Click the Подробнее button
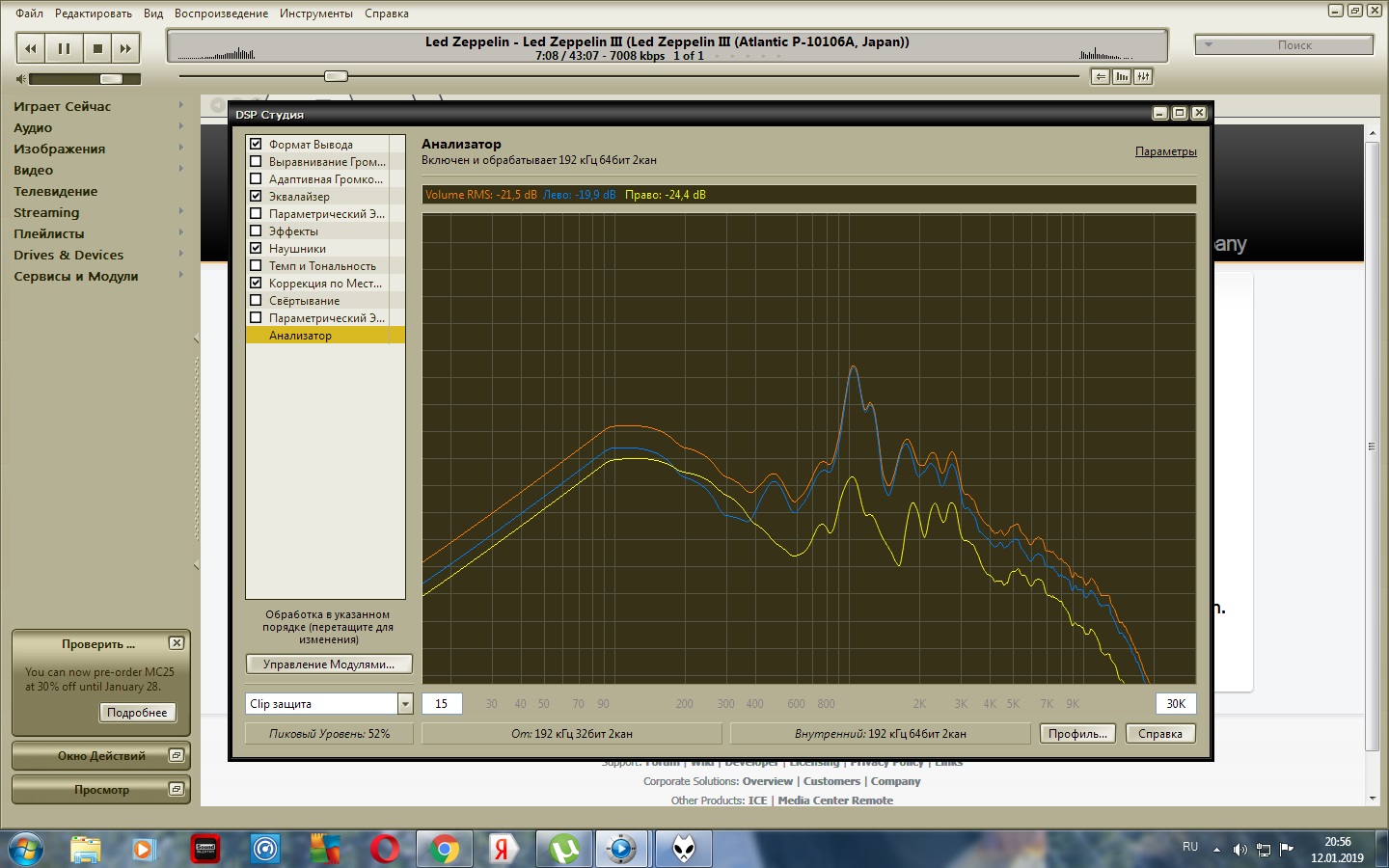Screen dimensions: 1389x868 (137, 713)
